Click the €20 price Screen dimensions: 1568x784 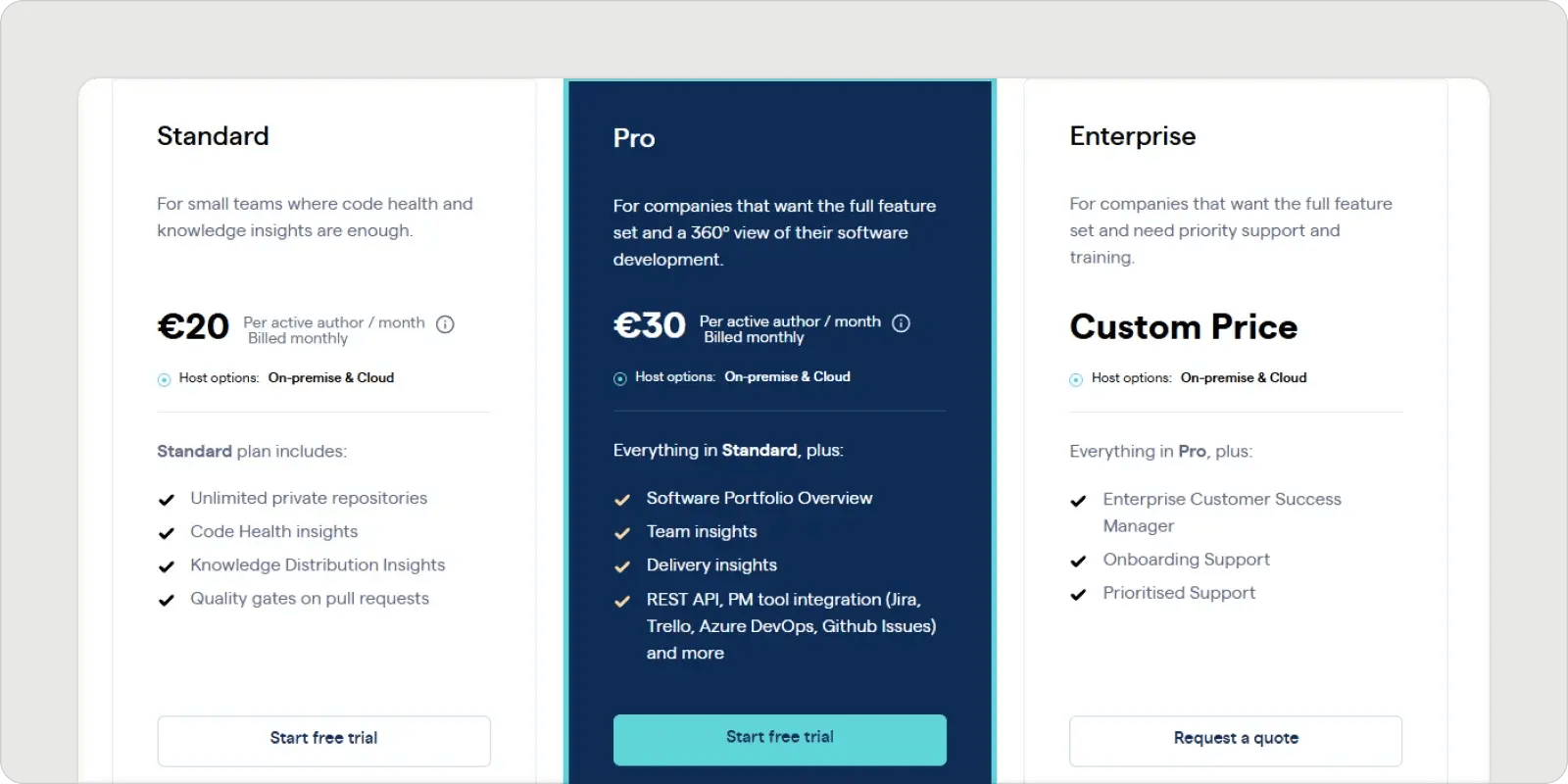pos(193,326)
